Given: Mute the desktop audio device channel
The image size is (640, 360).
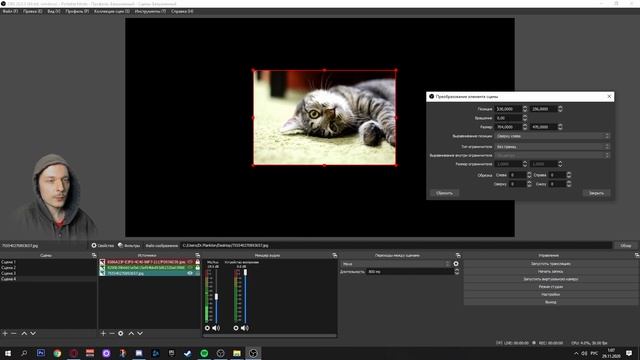Looking at the screenshot, I should point(244,328).
